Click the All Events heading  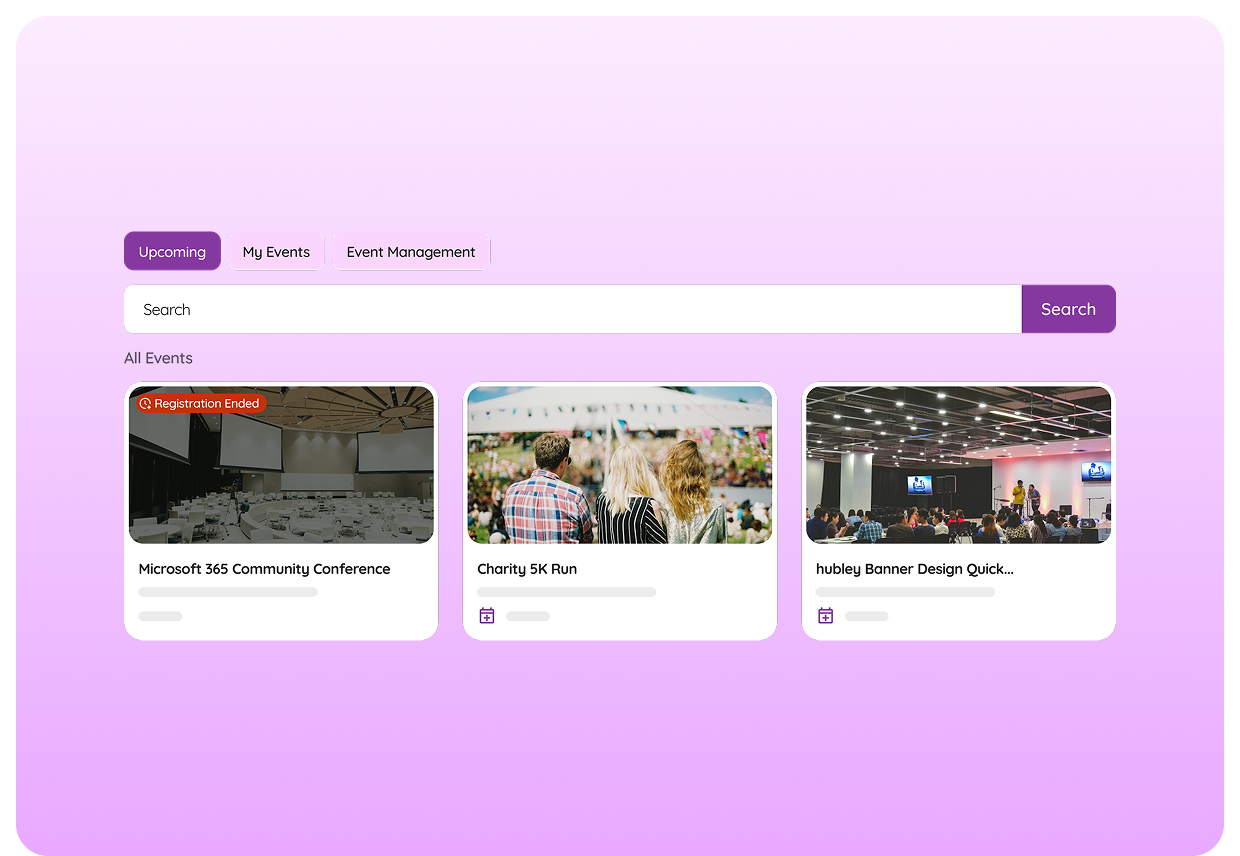coord(158,358)
